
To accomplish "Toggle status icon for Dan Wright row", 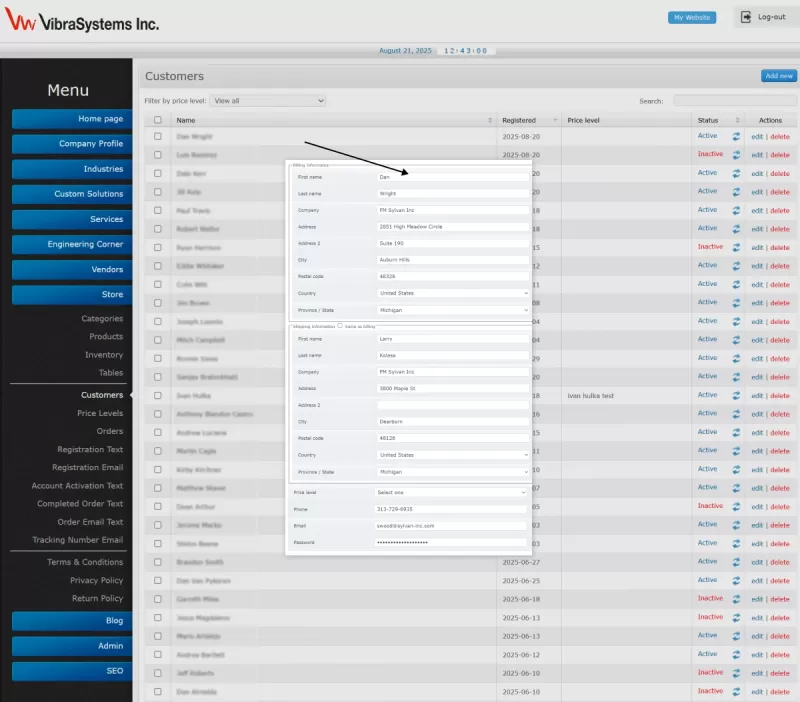I will pyautogui.click(x=736, y=136).
